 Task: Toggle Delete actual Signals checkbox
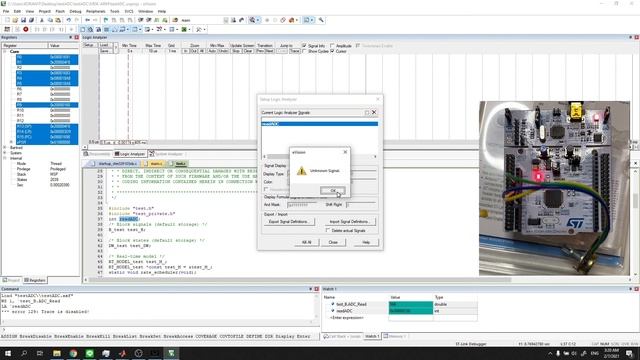[328, 231]
